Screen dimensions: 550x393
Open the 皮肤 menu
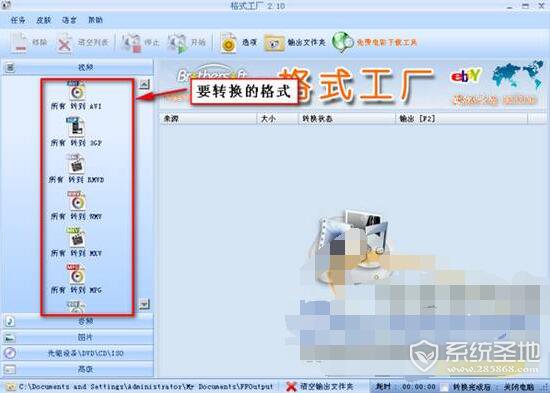point(43,20)
